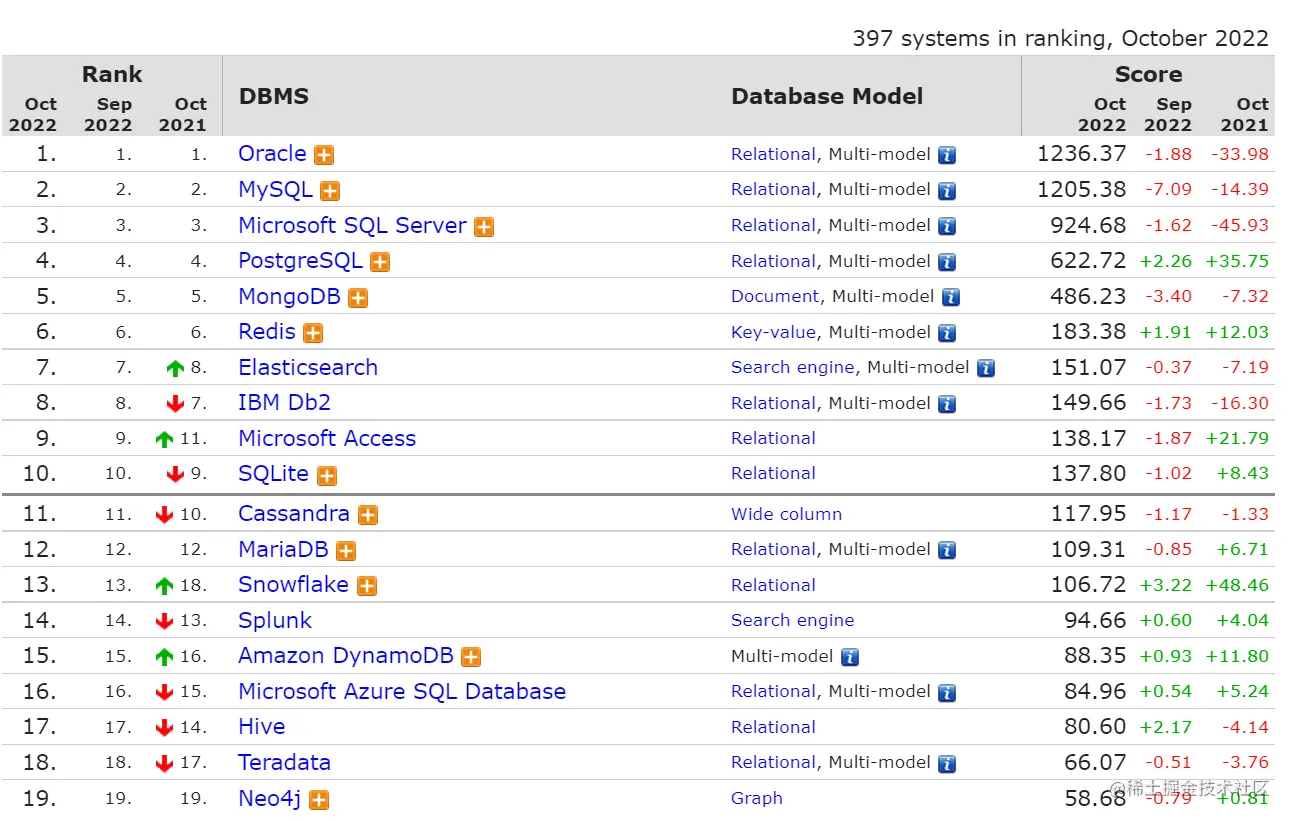Click the info icon in the MongoDB row
The width and height of the screenshot is (1292, 821).
[951, 298]
